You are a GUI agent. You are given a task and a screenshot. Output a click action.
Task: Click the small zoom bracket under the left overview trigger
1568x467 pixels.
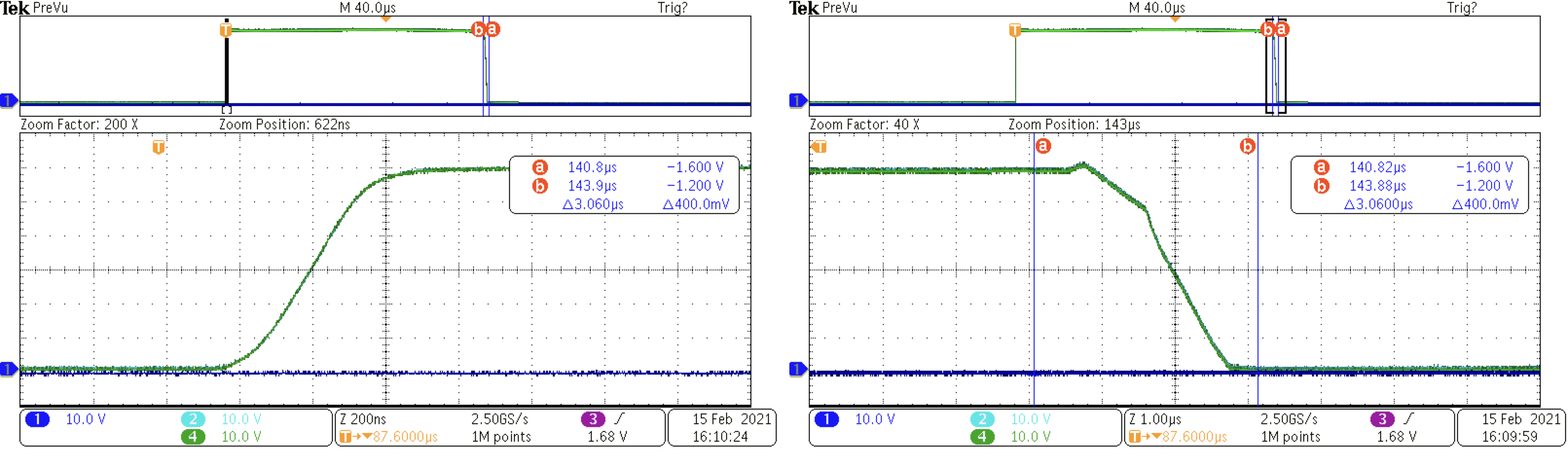[226, 109]
